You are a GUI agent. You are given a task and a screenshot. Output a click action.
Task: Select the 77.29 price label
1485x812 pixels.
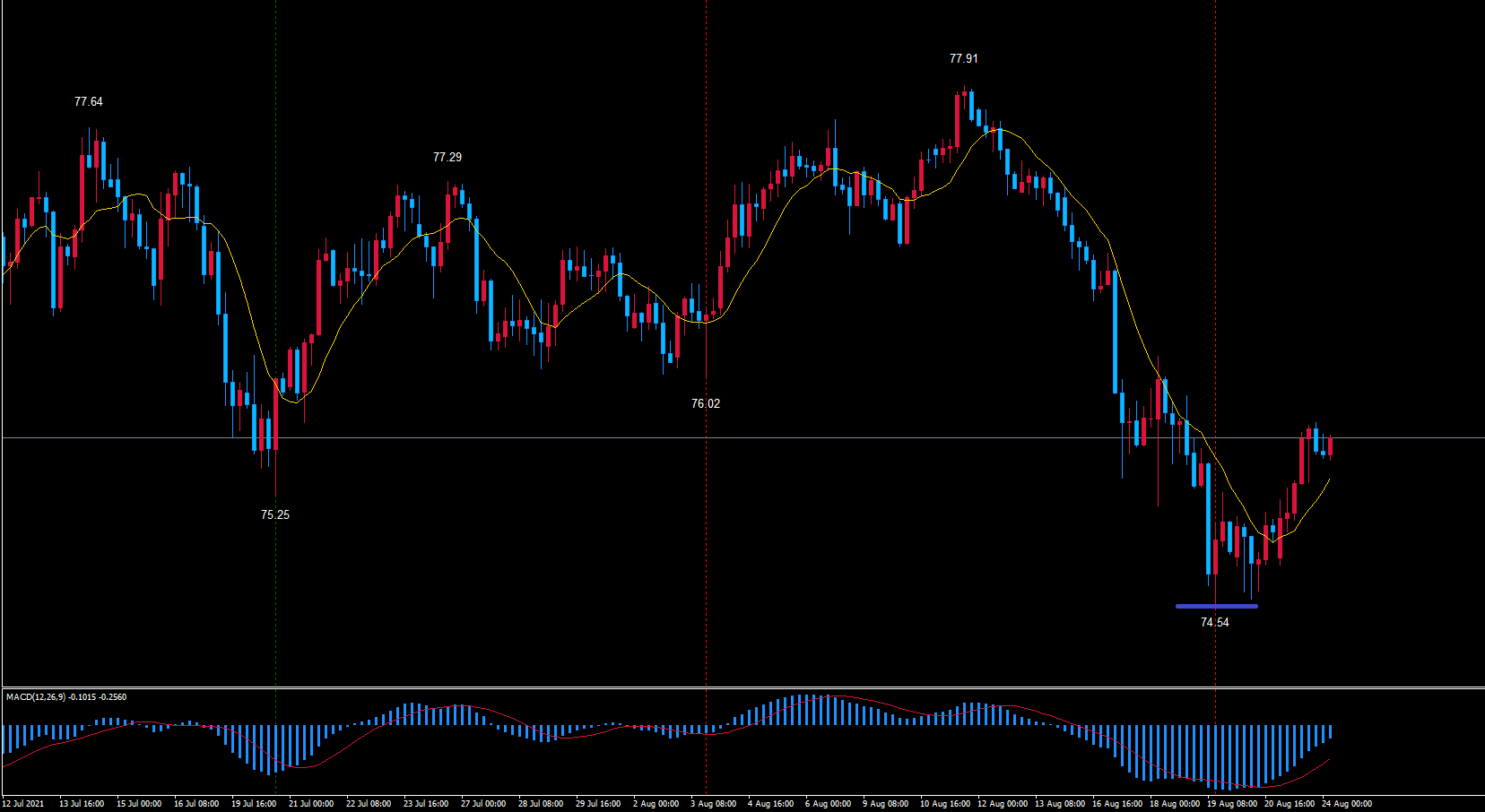[x=447, y=157]
